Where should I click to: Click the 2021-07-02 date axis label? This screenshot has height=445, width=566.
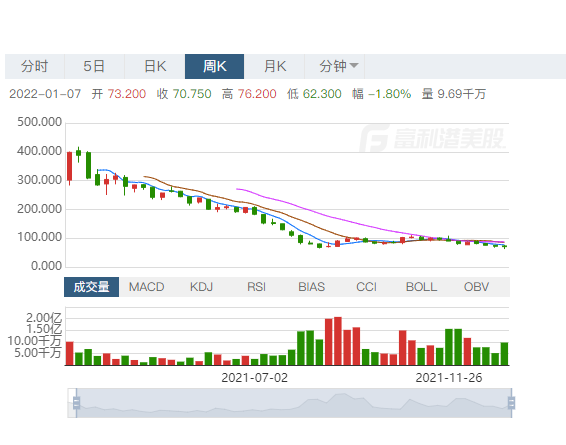[254, 378]
